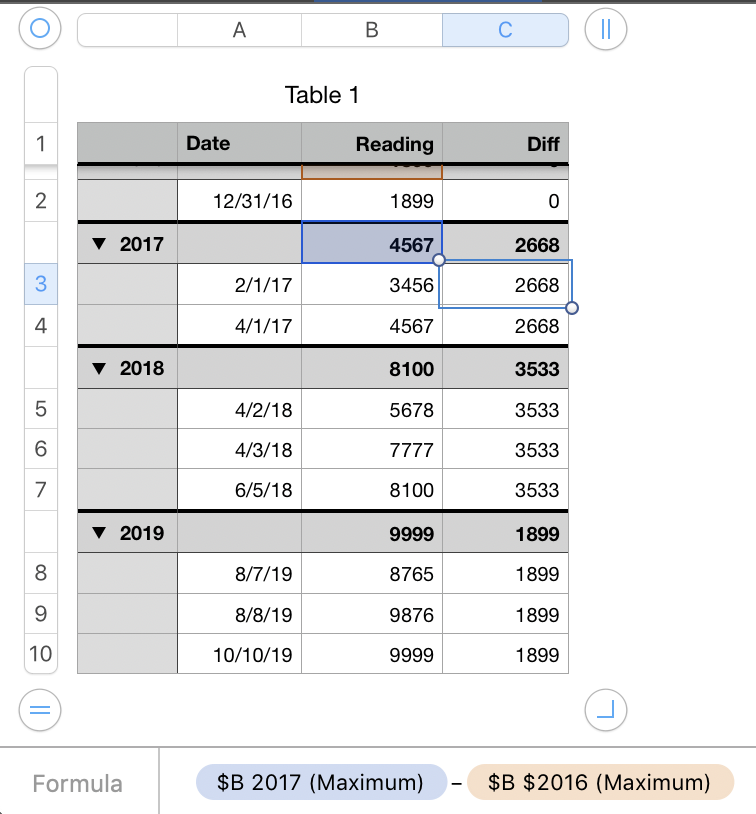Collapse the 2018 category group
The height and width of the screenshot is (814, 756).
98,368
